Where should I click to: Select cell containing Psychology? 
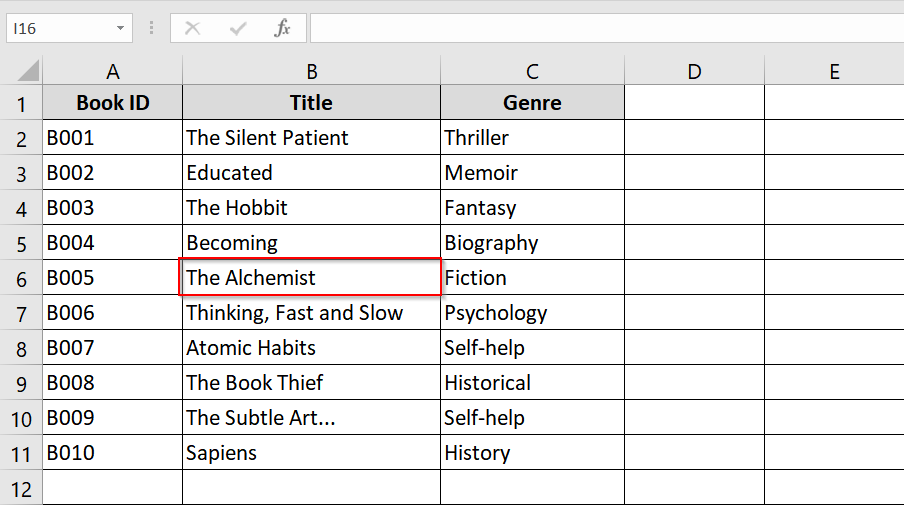coord(532,313)
